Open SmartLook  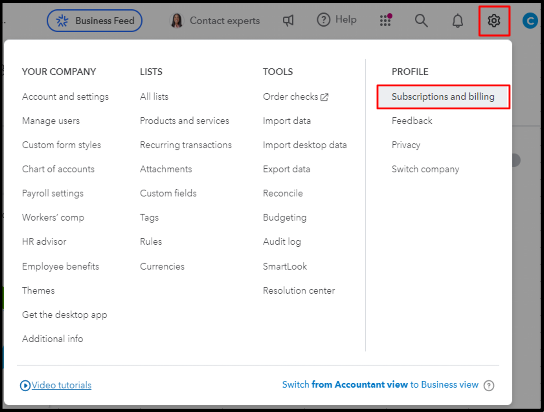click(285, 266)
